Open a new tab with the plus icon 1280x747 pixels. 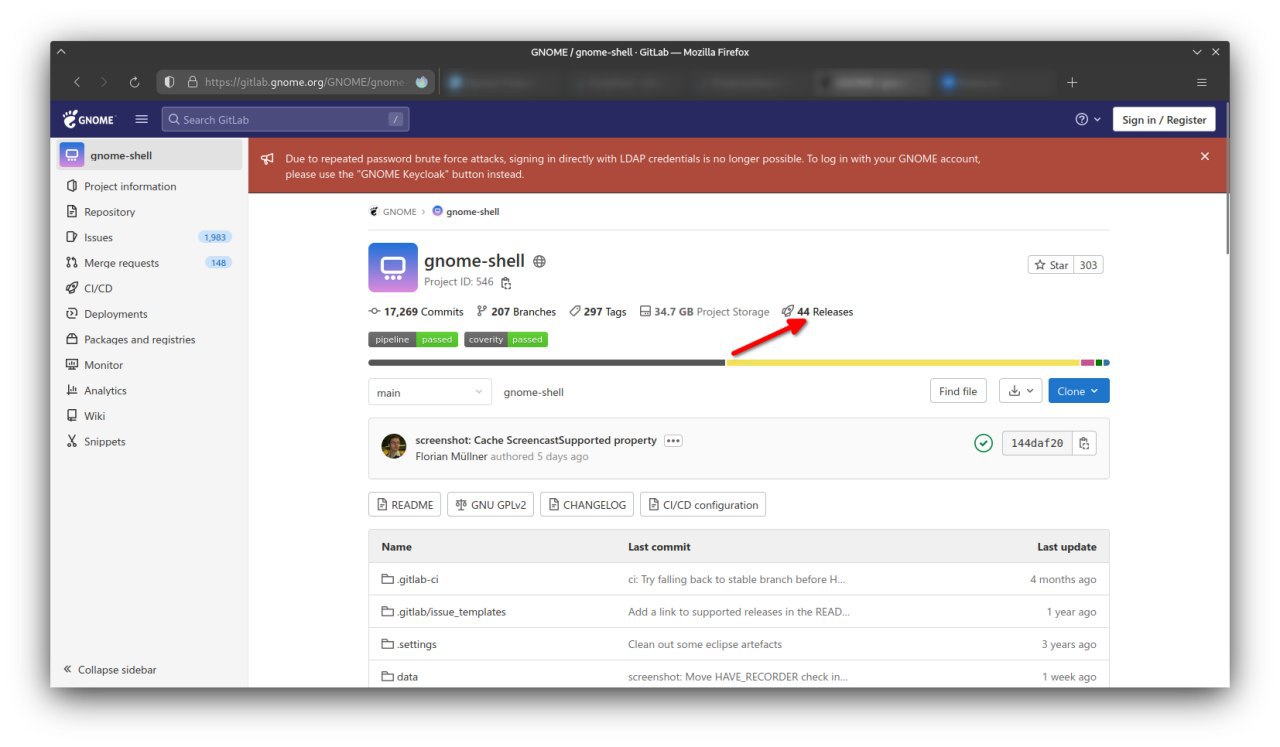pyautogui.click(x=1072, y=82)
